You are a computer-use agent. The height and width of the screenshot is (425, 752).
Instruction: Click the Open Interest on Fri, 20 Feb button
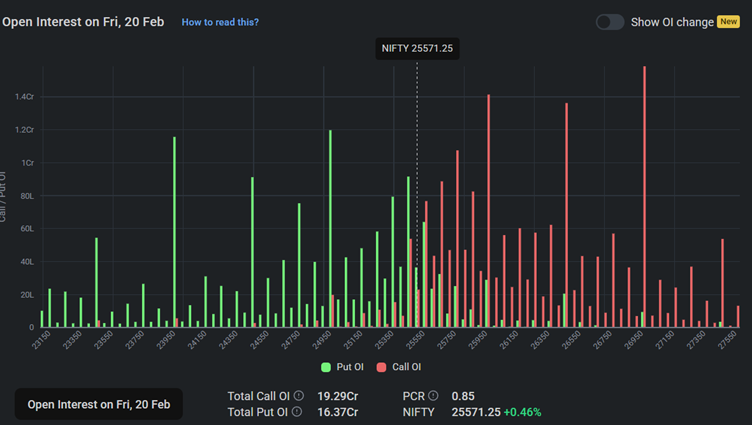pyautogui.click(x=98, y=404)
